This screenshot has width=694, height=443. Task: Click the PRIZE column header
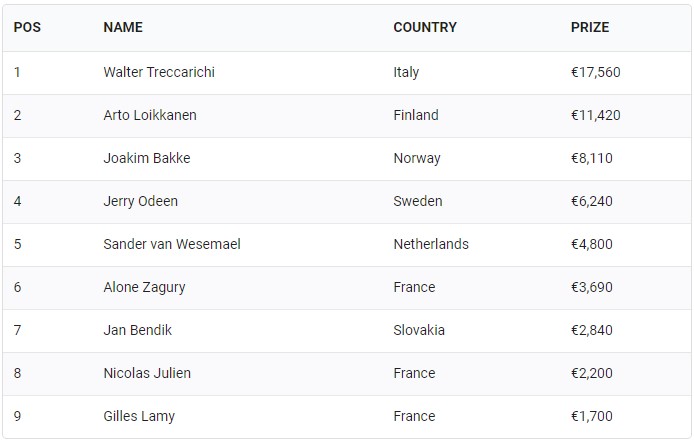click(590, 27)
